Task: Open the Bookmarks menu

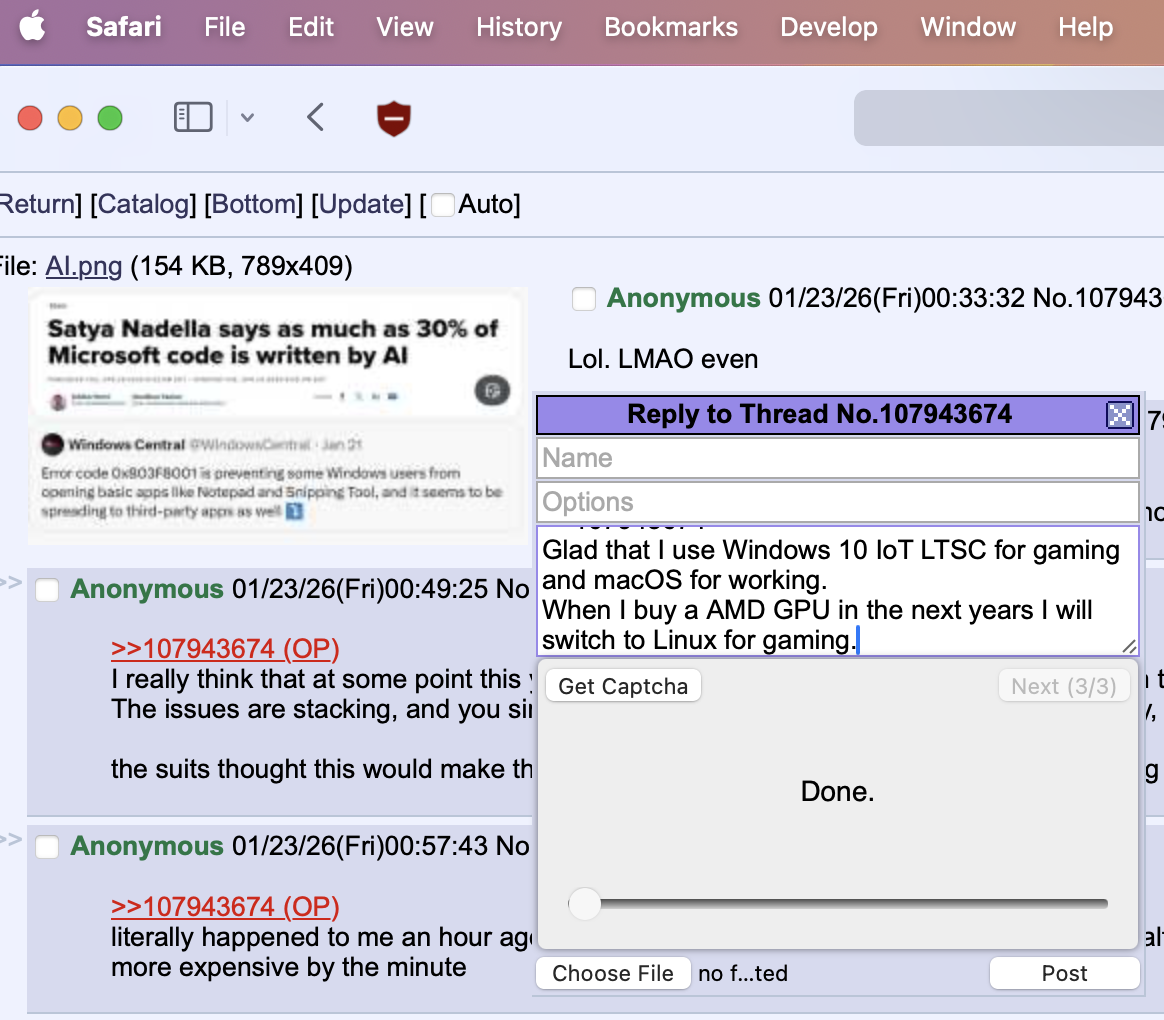Action: coord(671,27)
